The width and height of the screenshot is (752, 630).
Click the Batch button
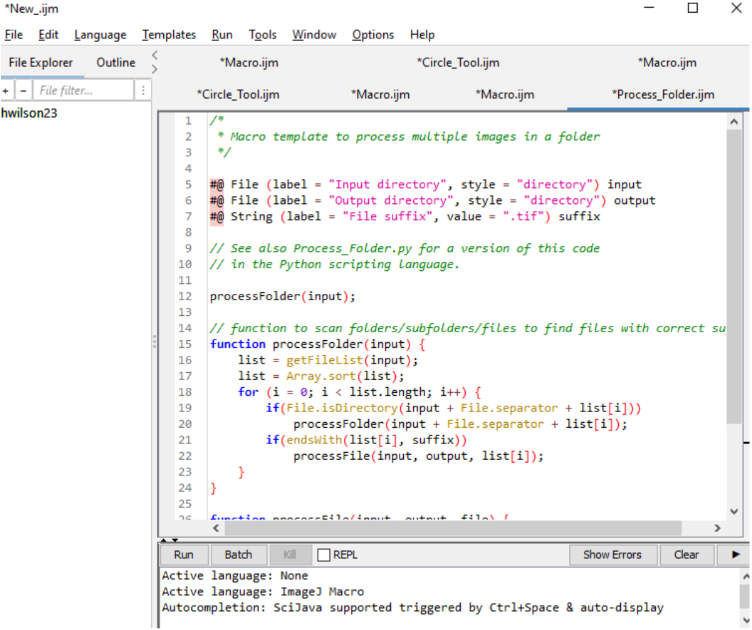(238, 555)
